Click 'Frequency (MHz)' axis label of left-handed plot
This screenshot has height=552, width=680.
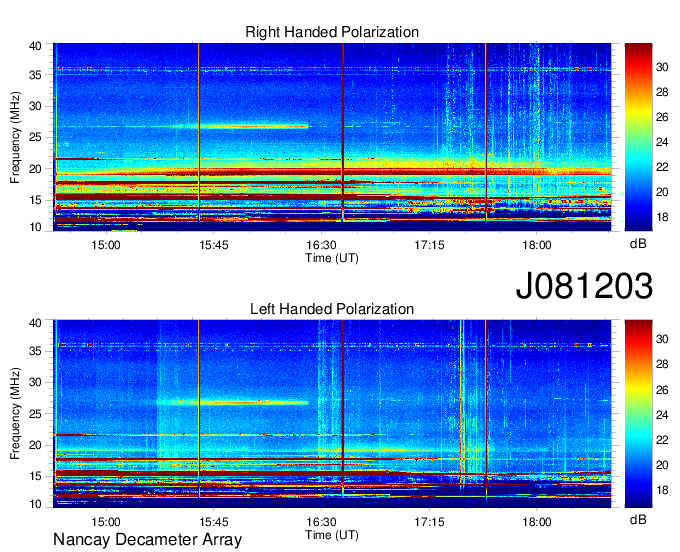point(15,414)
